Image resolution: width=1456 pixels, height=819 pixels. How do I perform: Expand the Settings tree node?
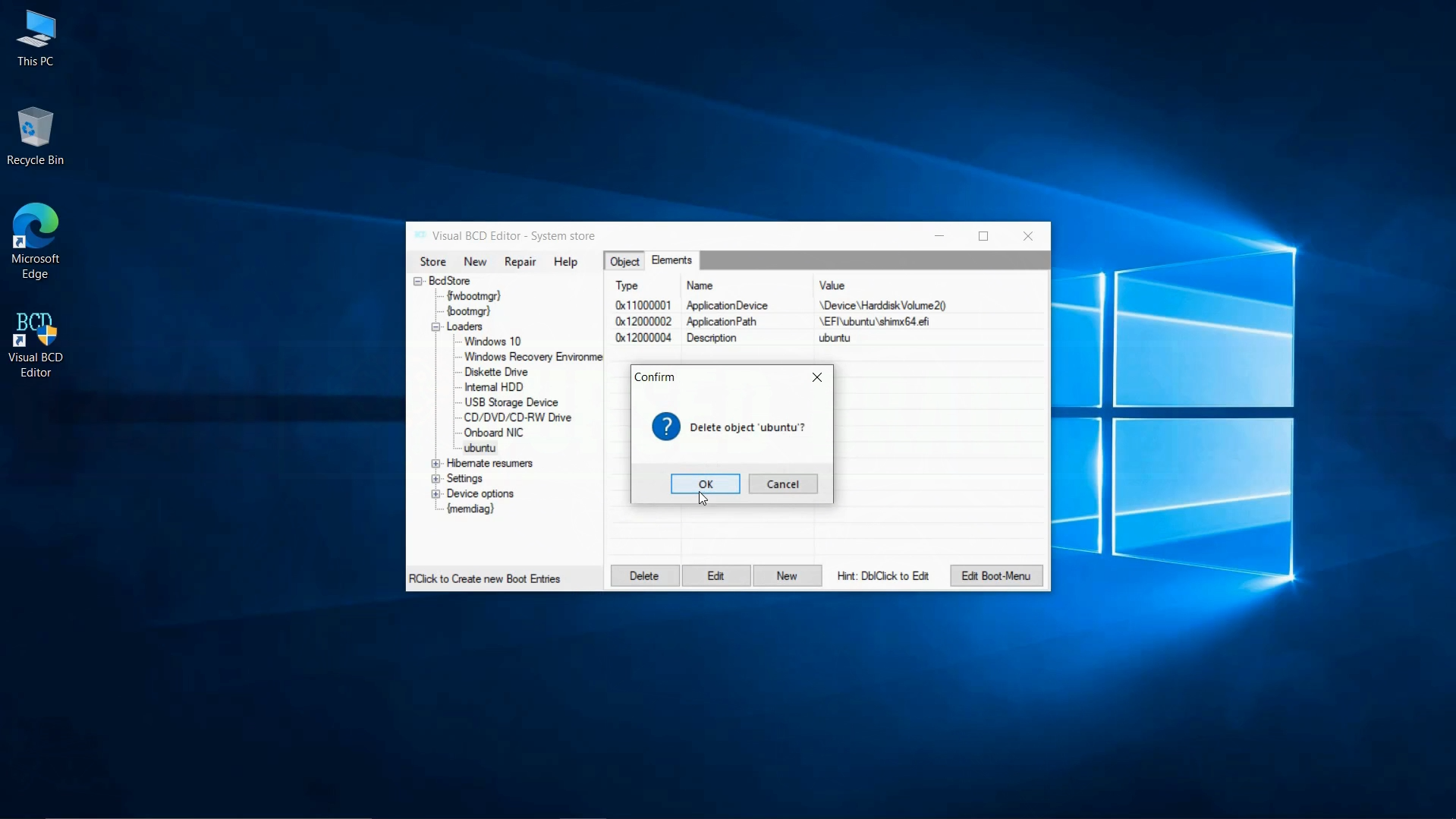(x=436, y=478)
